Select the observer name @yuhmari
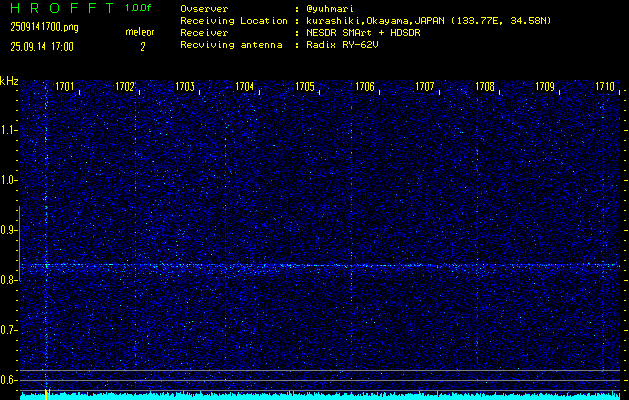This screenshot has width=629, height=400. pos(330,9)
